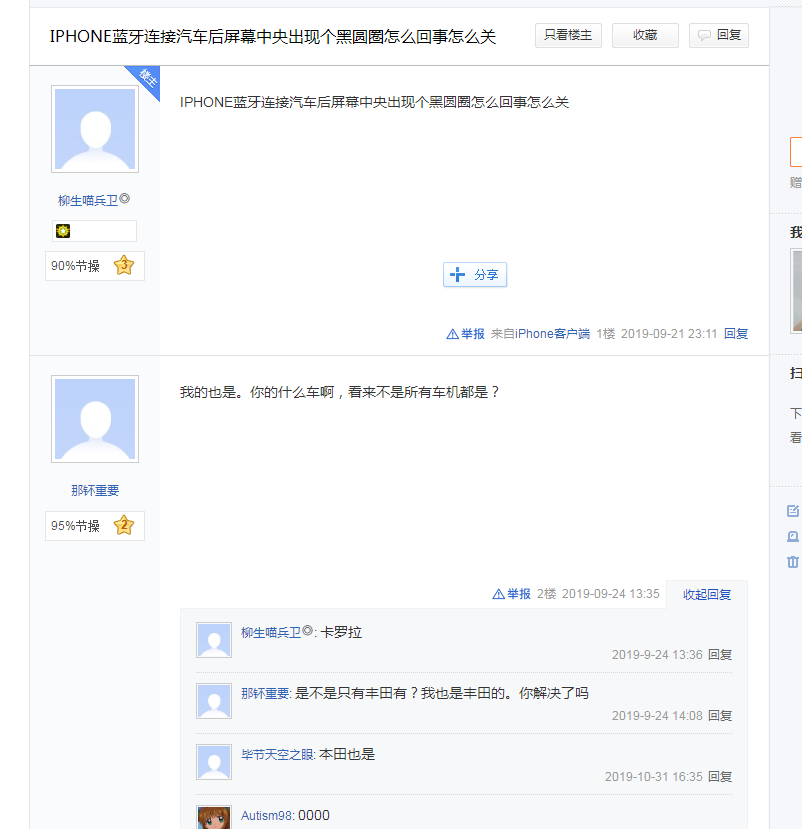Image resolution: width=802 pixels, height=829 pixels.
Task: Click the feedback icon in the right sidebar
Action: click(x=793, y=536)
